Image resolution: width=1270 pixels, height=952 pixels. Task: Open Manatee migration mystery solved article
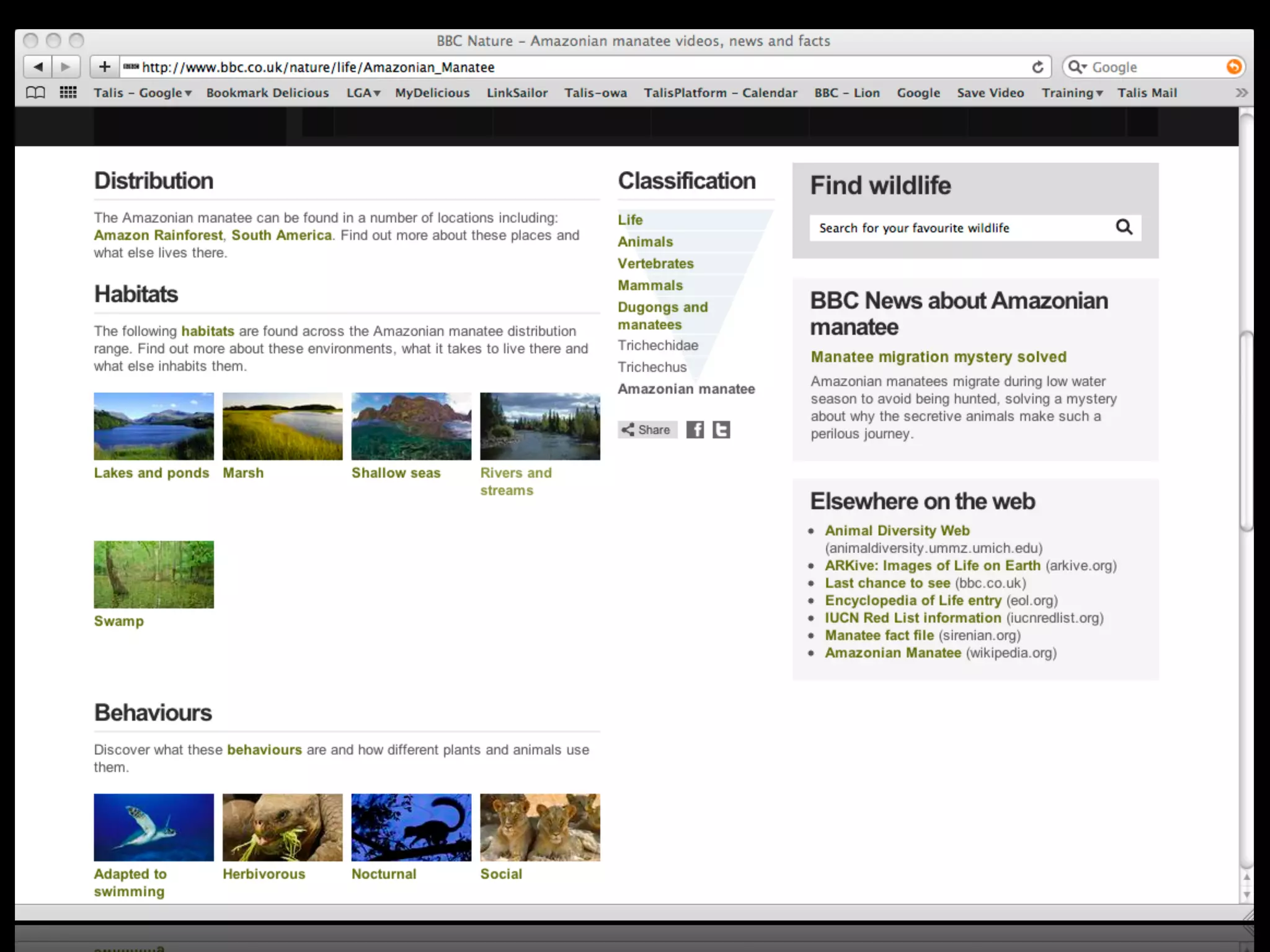[938, 357]
